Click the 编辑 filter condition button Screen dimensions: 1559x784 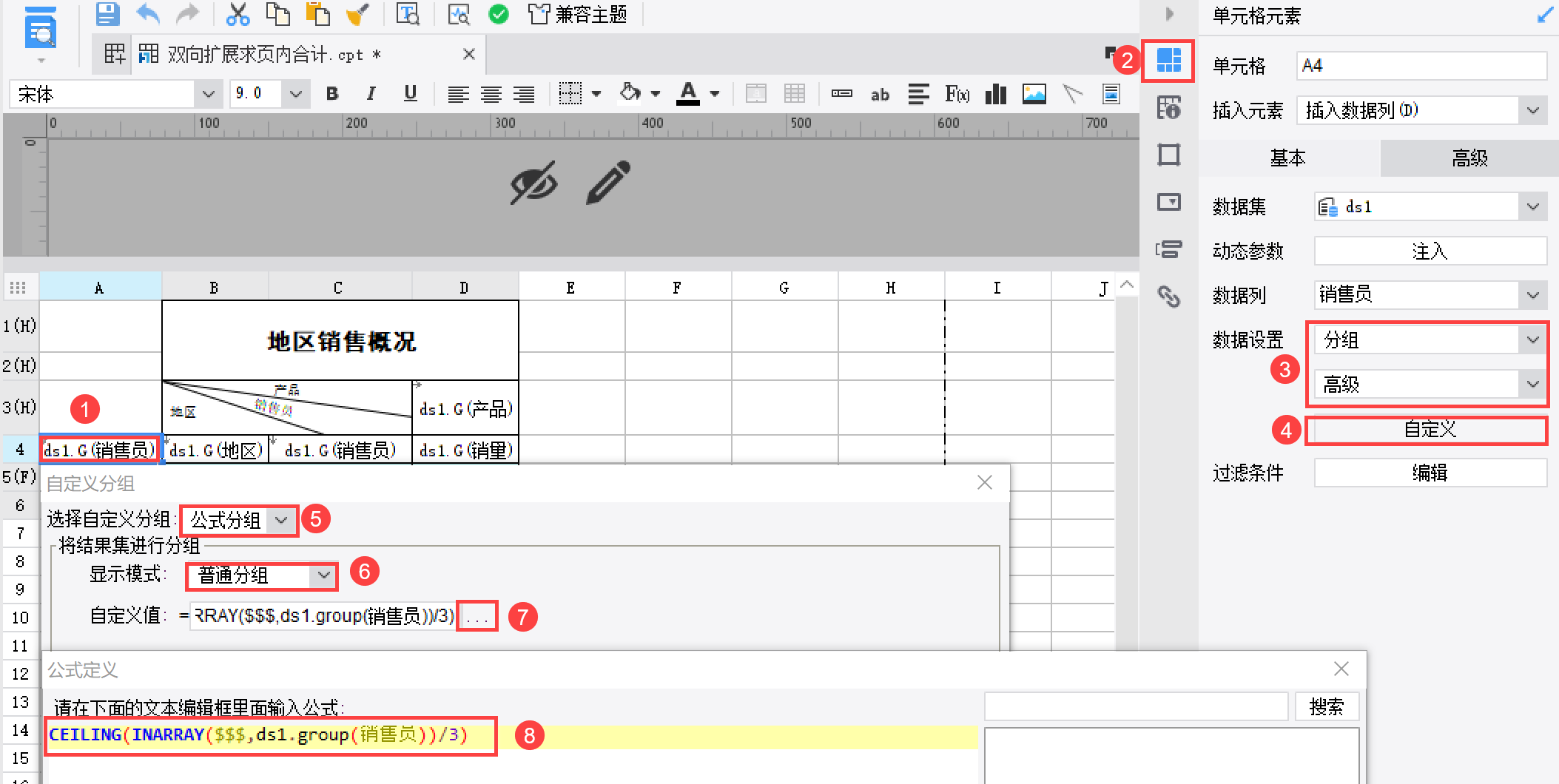1430,473
